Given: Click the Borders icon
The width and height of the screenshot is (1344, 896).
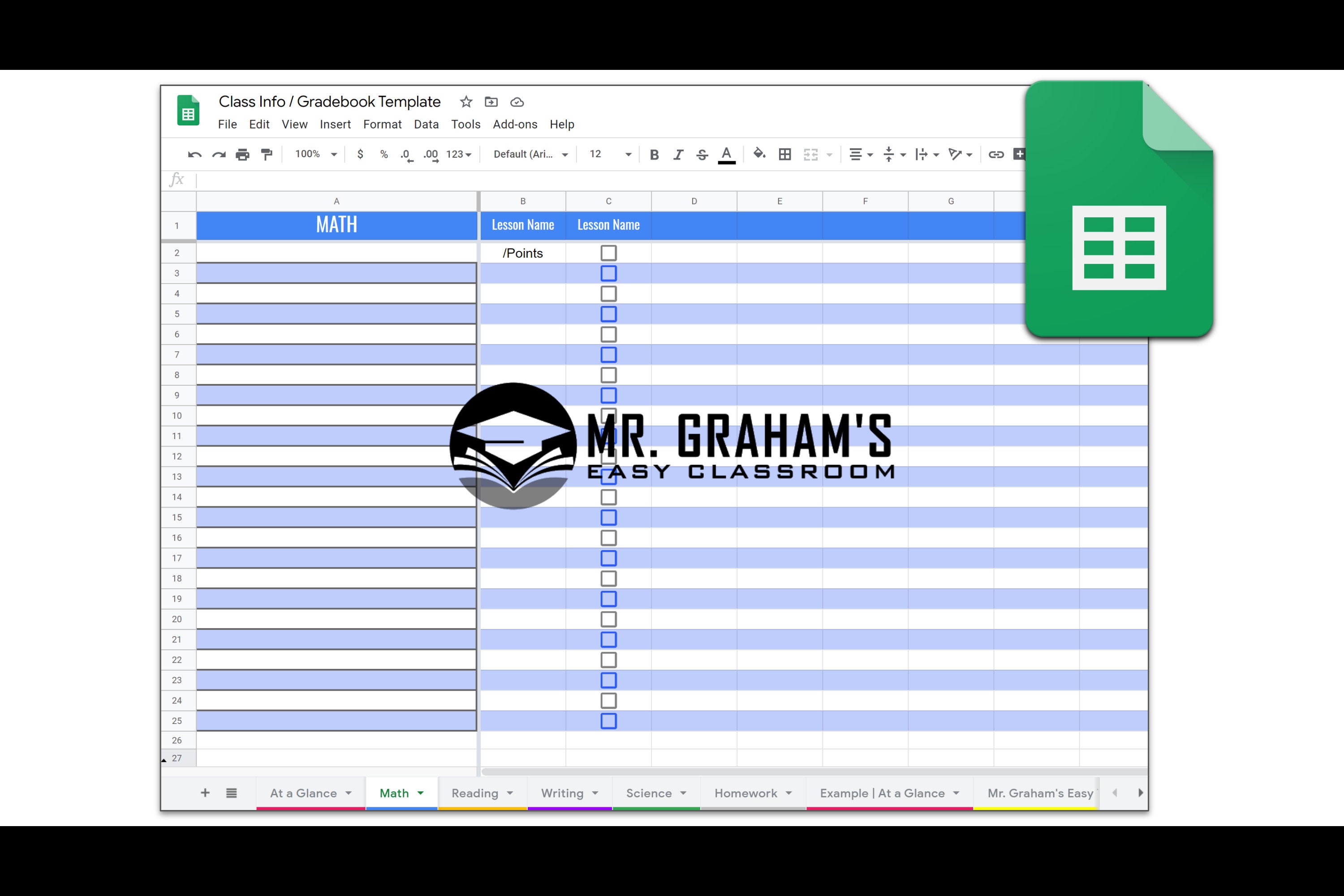Looking at the screenshot, I should click(784, 154).
